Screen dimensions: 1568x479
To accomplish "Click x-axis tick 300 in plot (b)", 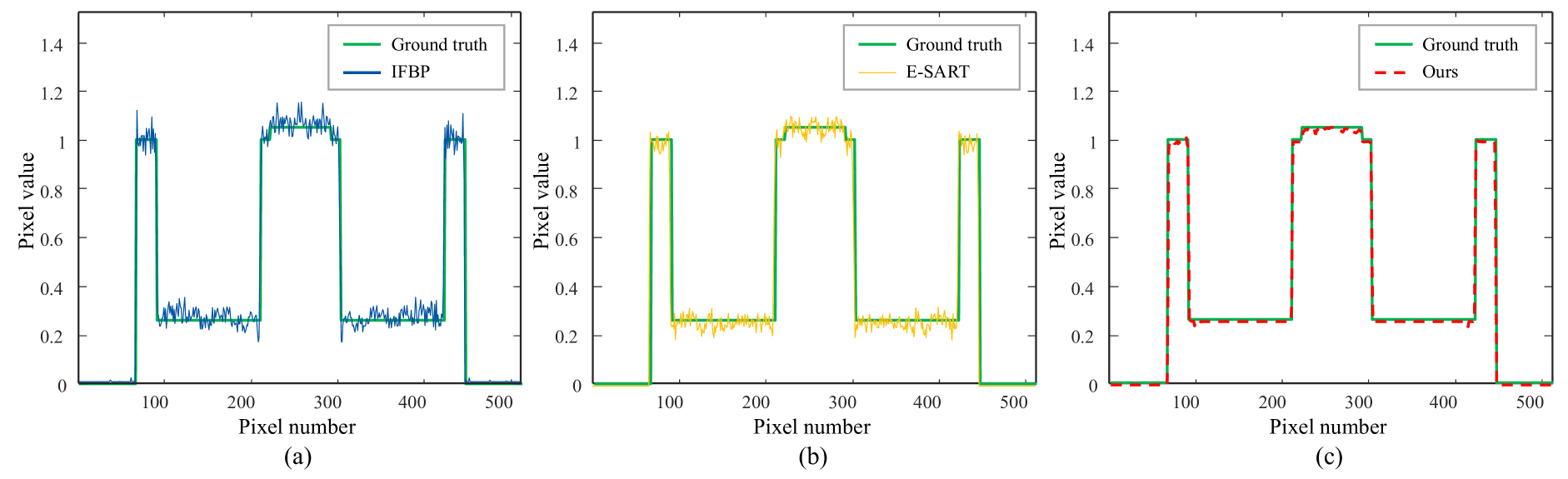I will tap(842, 402).
